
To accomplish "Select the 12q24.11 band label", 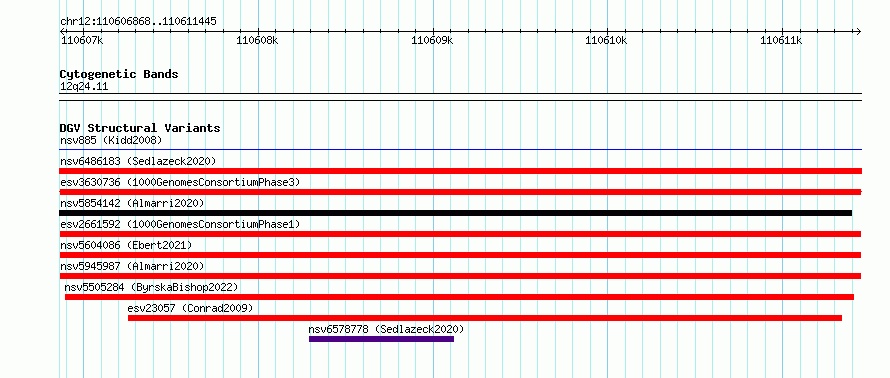I will click(84, 87).
